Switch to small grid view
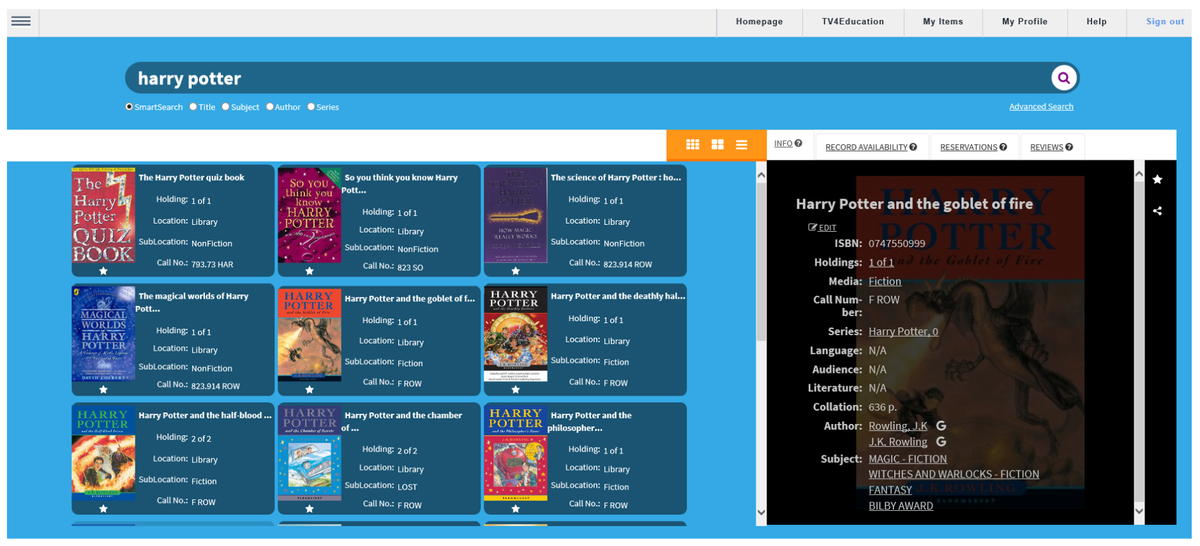Viewport: 1200px width, 546px height. 693,145
